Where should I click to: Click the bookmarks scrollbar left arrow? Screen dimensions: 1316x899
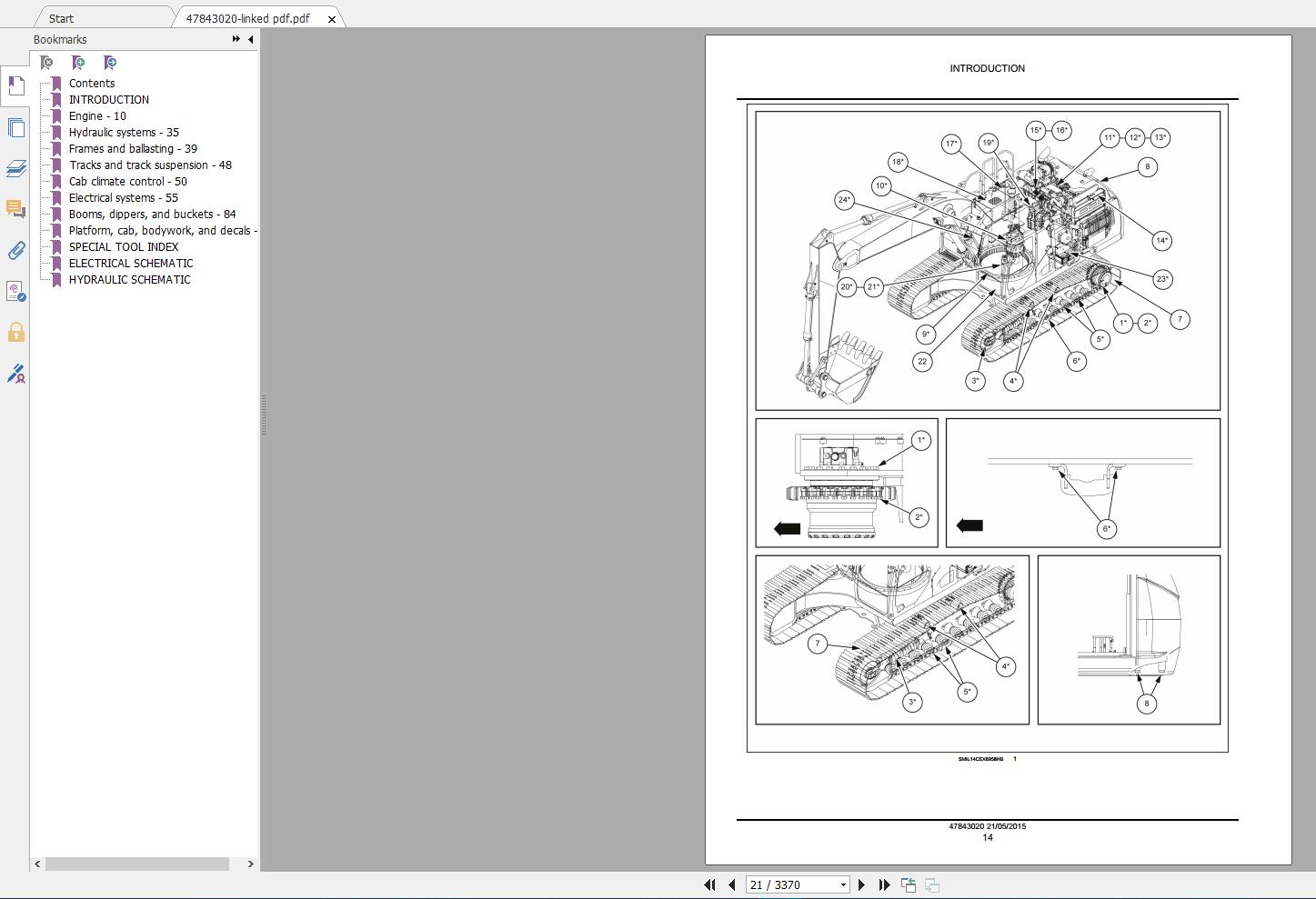pyautogui.click(x=37, y=864)
